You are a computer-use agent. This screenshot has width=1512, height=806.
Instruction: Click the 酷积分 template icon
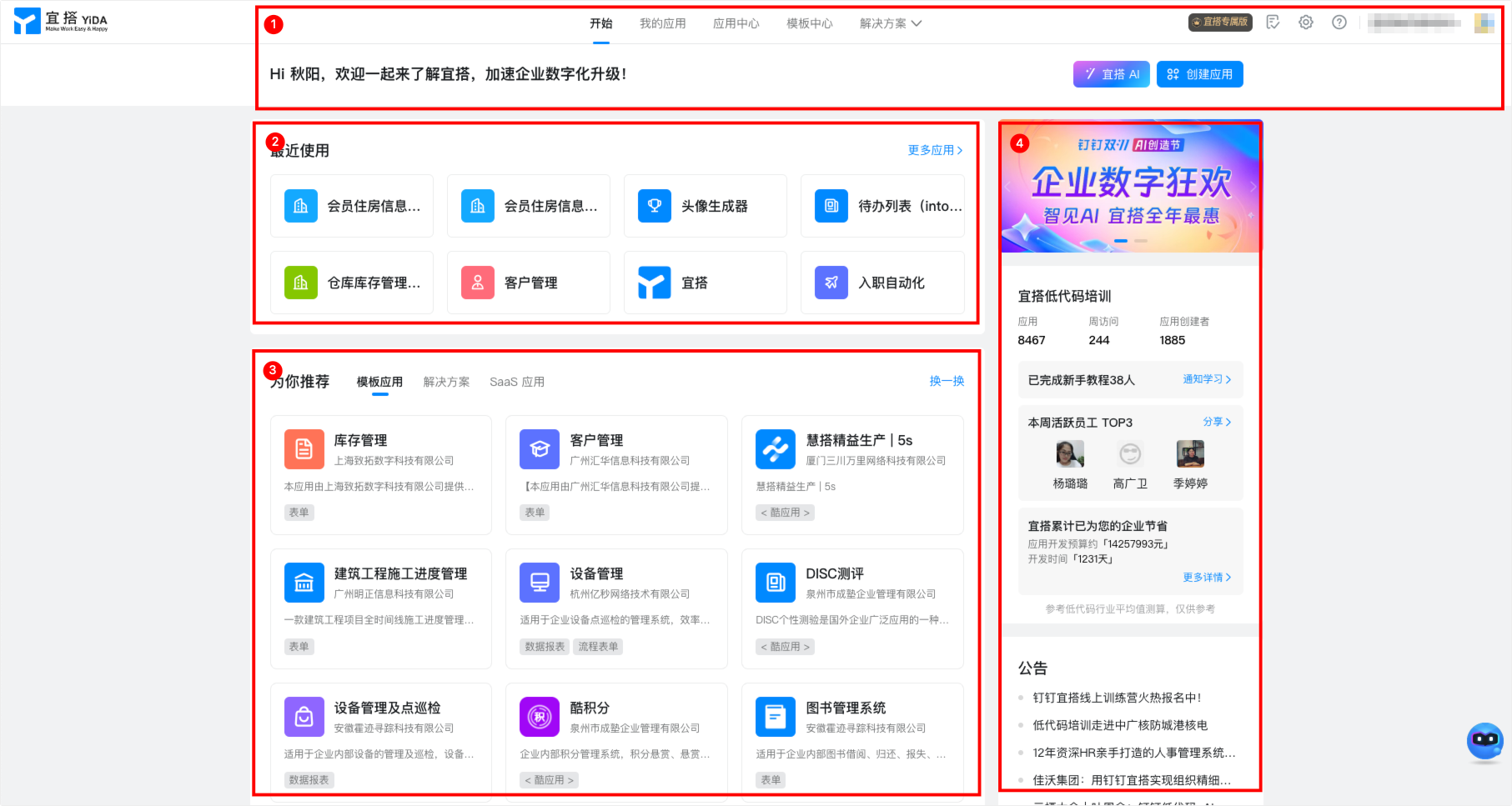tap(540, 717)
